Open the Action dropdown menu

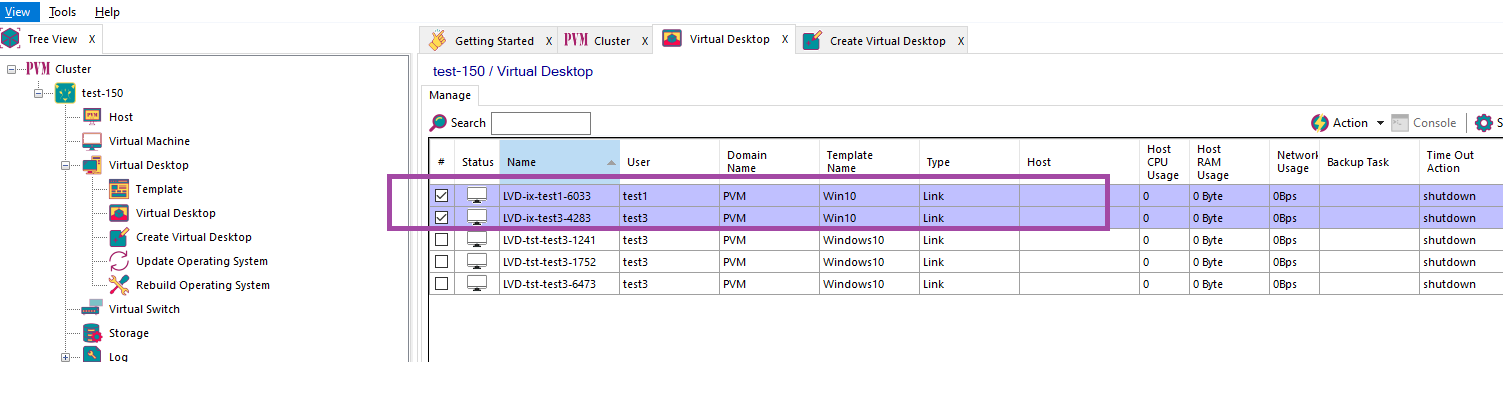pos(1381,123)
